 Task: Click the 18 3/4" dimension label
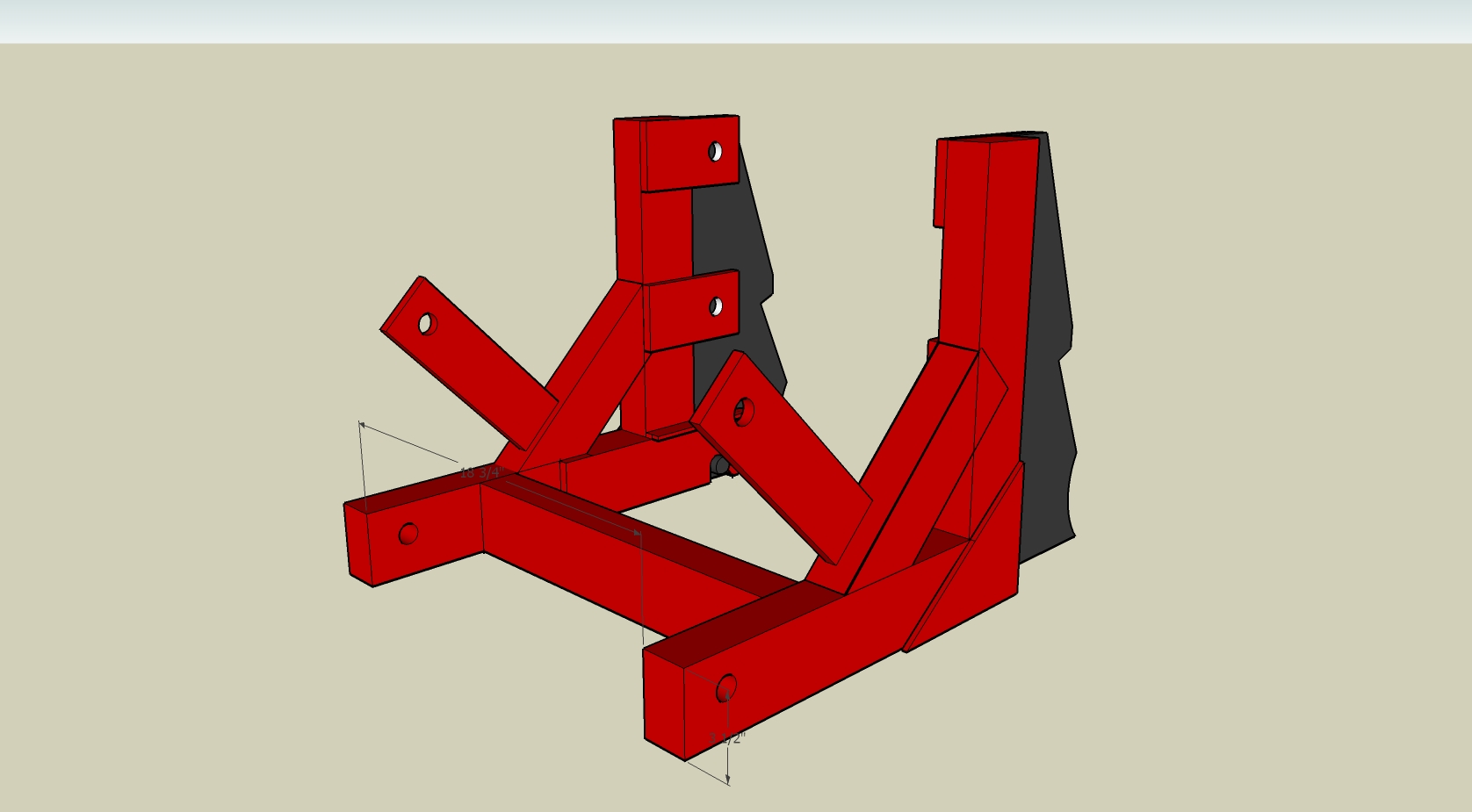coord(480,473)
